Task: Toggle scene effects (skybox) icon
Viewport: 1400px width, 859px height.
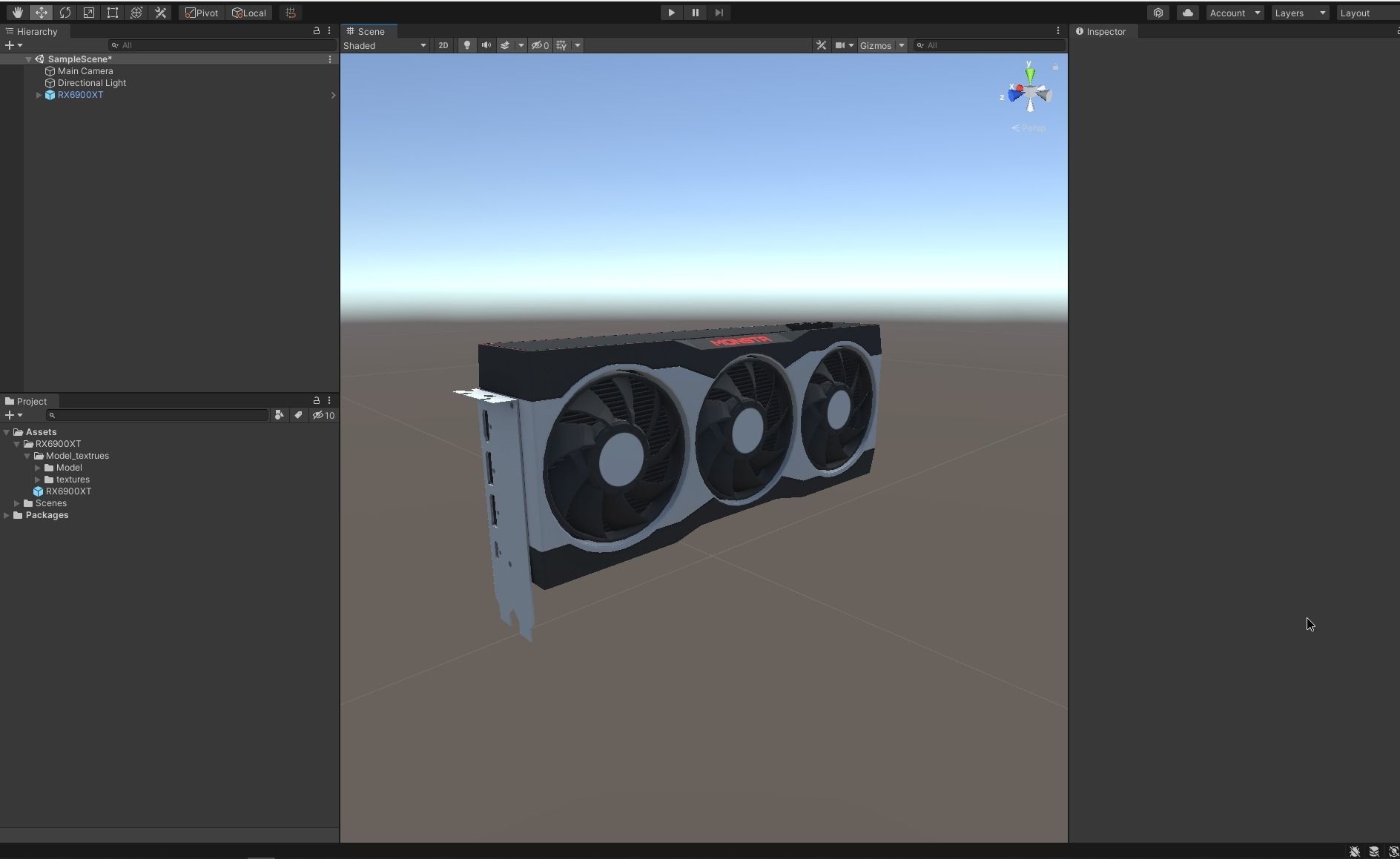Action: click(x=505, y=45)
